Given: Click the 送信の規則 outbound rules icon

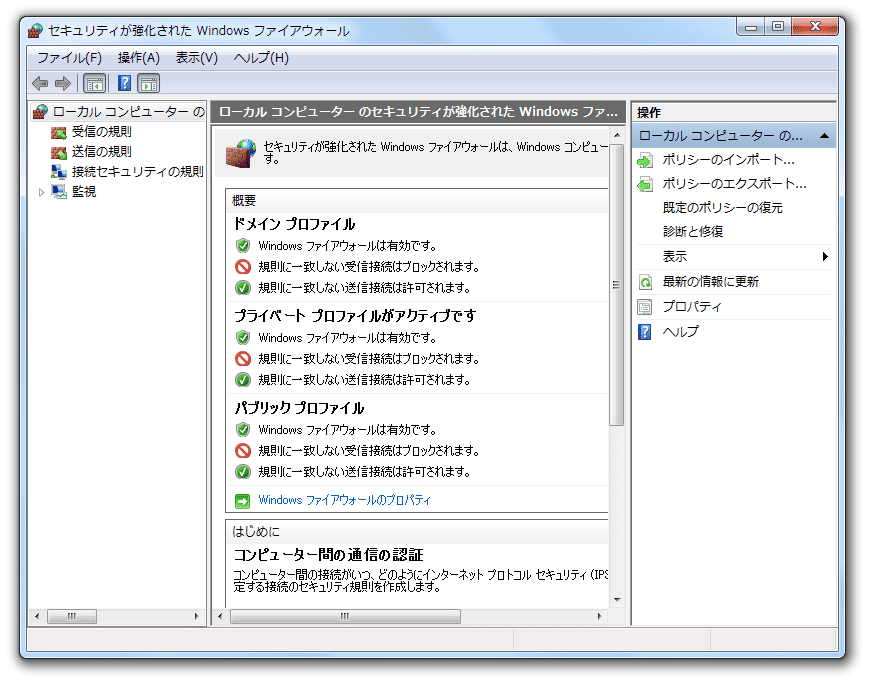Looking at the screenshot, I should point(59,152).
